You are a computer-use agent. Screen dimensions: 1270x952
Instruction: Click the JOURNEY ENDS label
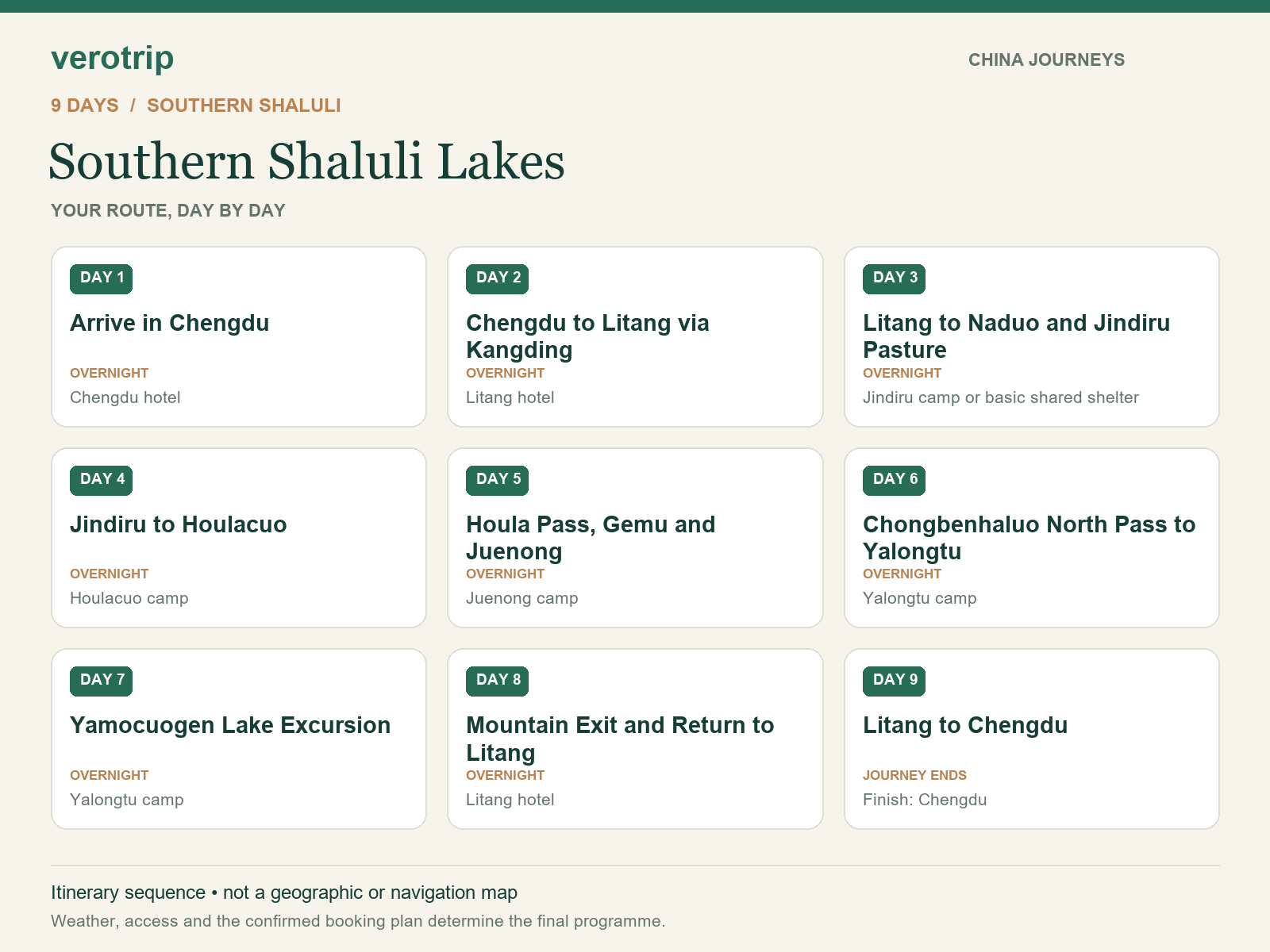pos(914,776)
